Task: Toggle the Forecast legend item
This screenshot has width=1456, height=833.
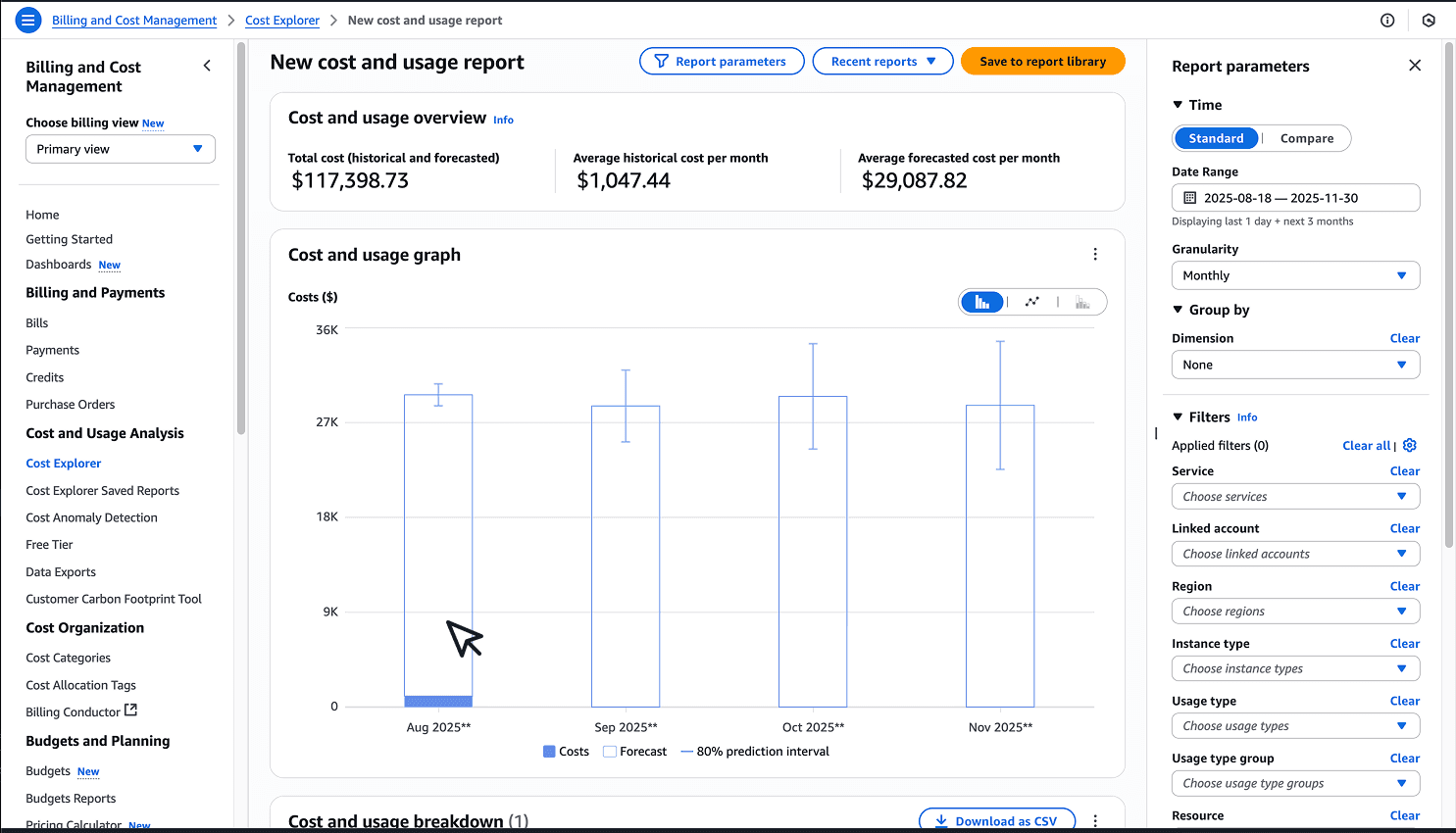Action: coord(634,752)
